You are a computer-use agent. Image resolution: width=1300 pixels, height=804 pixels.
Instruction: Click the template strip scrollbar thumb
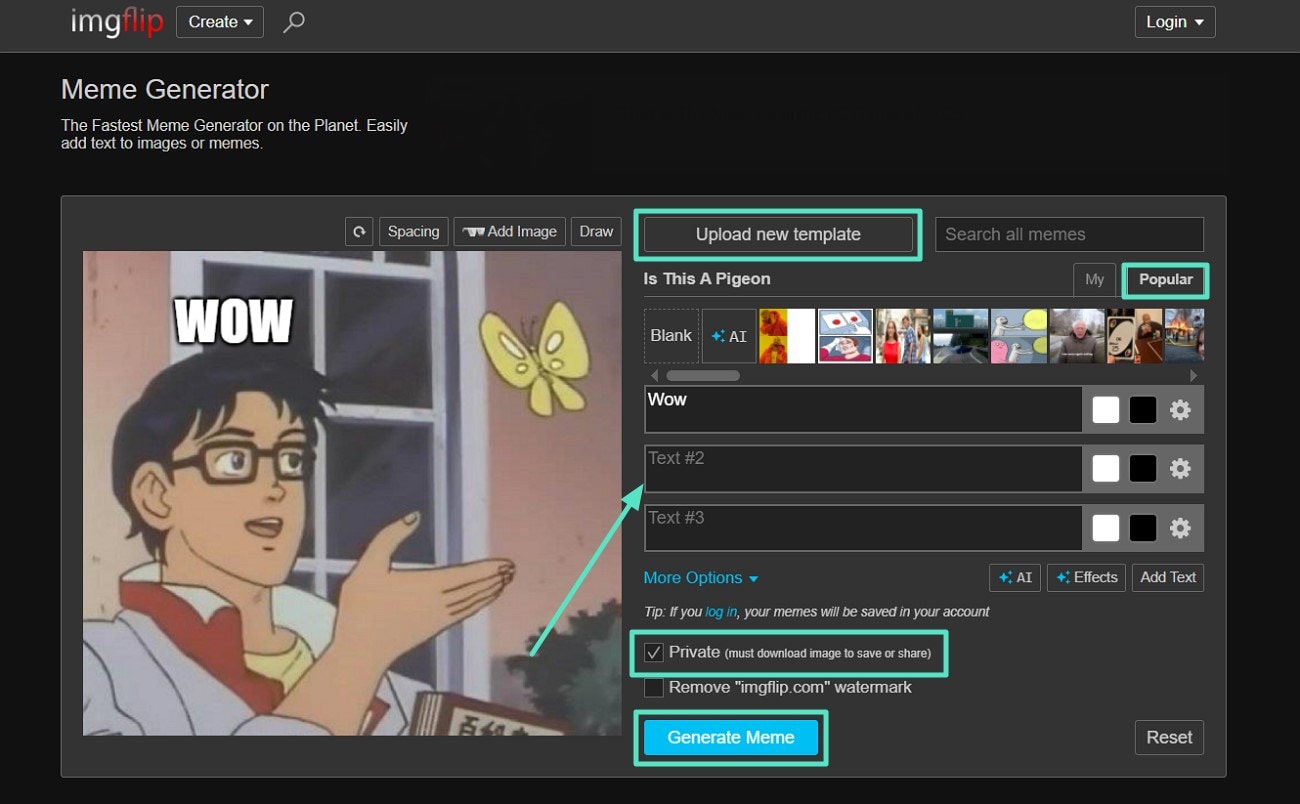[x=703, y=376]
